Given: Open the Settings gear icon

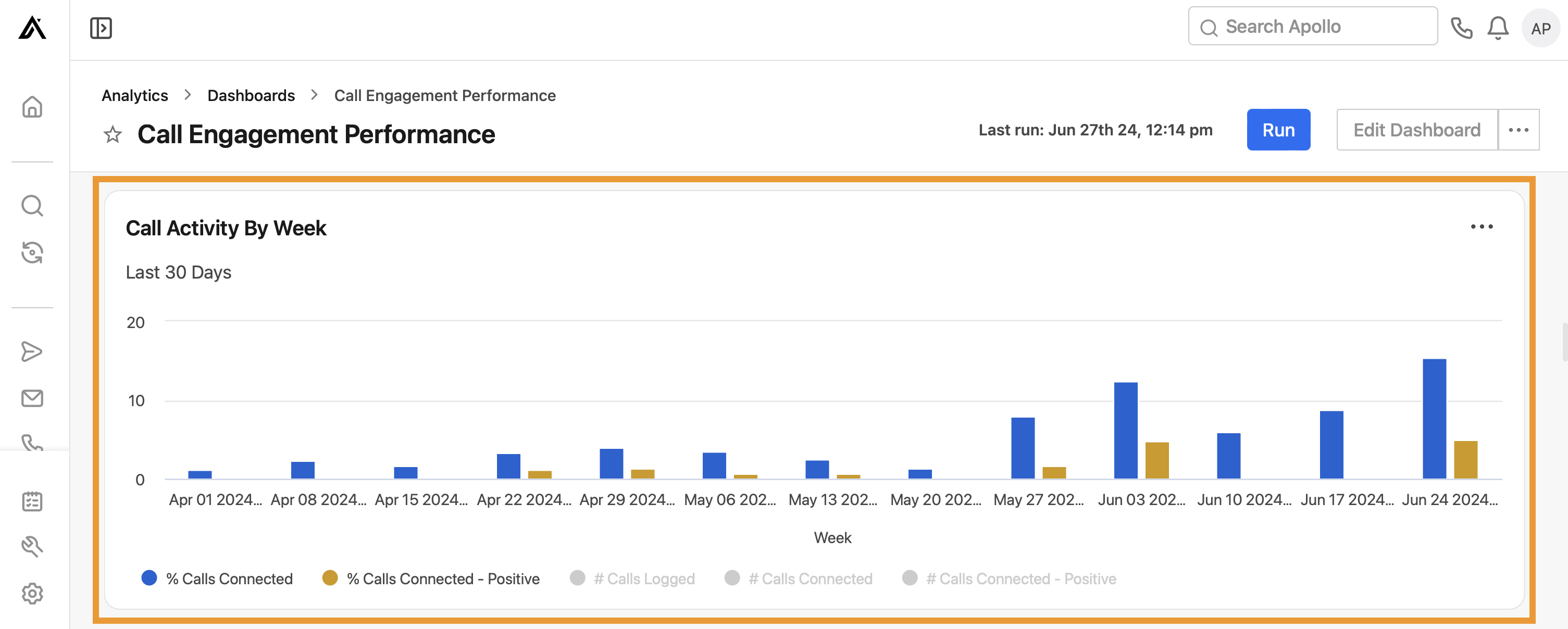Looking at the screenshot, I should (32, 594).
